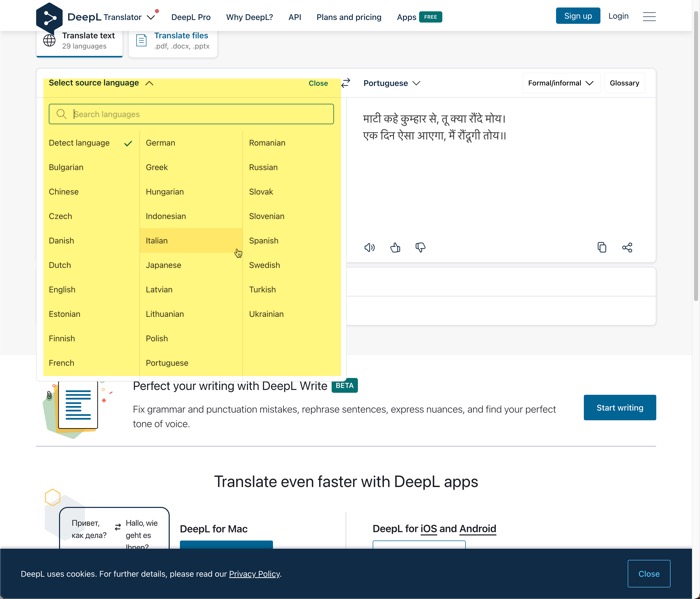700x599 pixels.
Task: Open the Formal/informal dropdown
Action: (x=561, y=83)
